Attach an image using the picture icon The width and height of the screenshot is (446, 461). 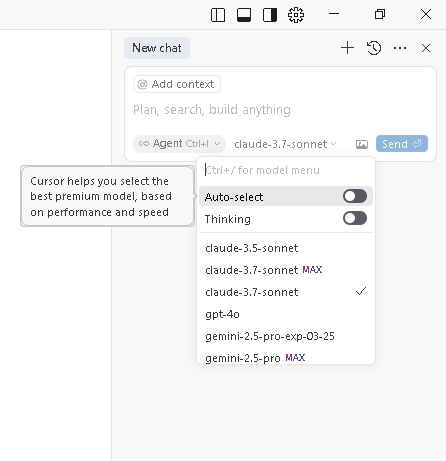point(362,144)
